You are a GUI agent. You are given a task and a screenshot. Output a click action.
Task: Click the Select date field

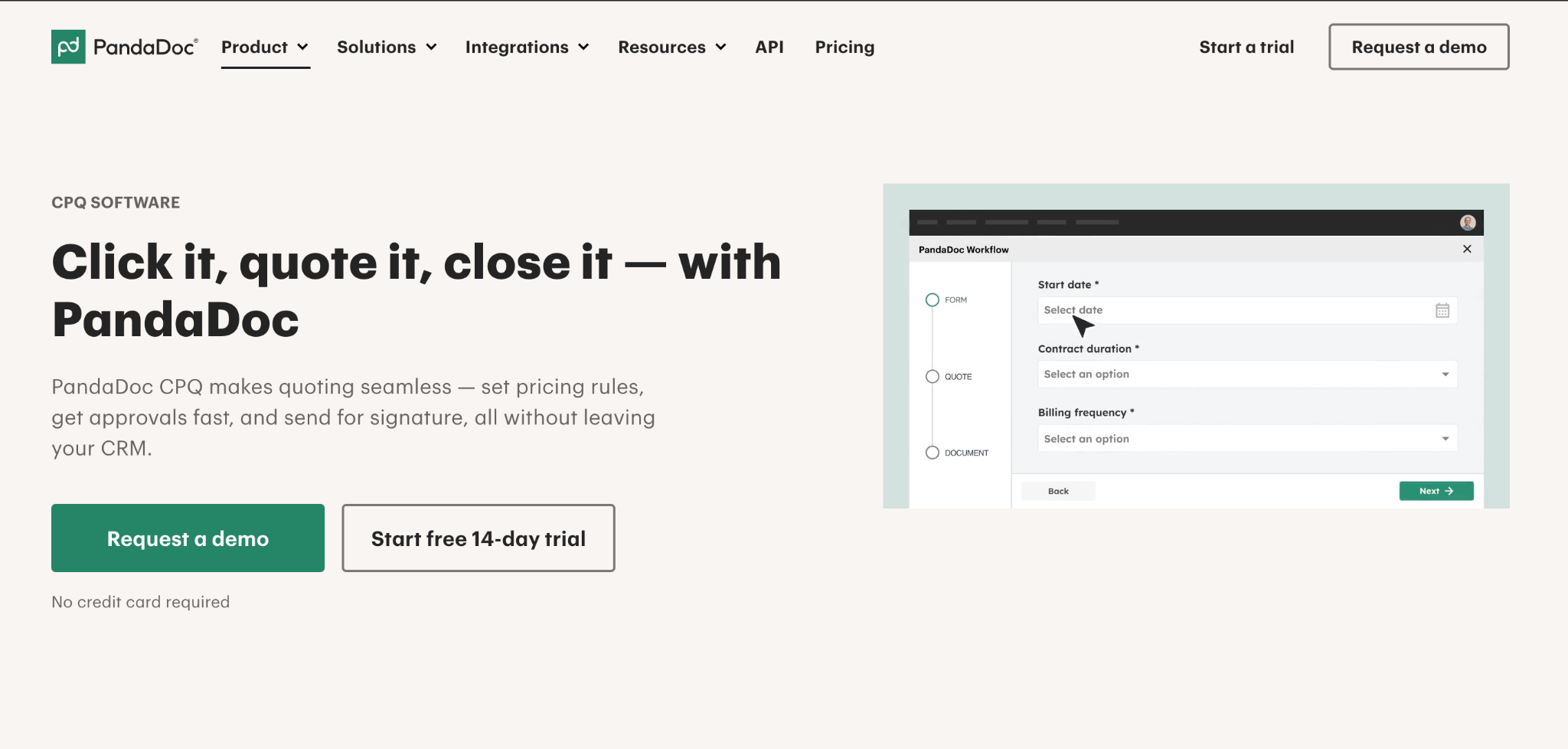tap(1247, 310)
